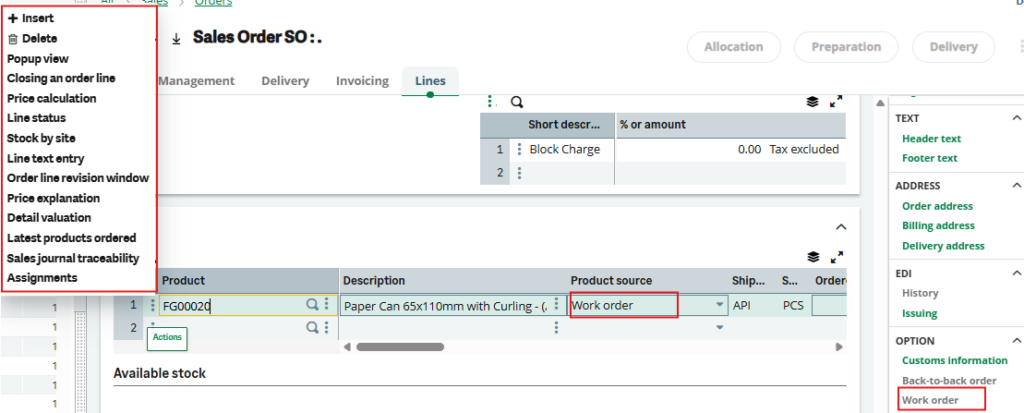This screenshot has height=413, width=1024.
Task: Expand the Short description table fullscreen
Action: click(837, 102)
